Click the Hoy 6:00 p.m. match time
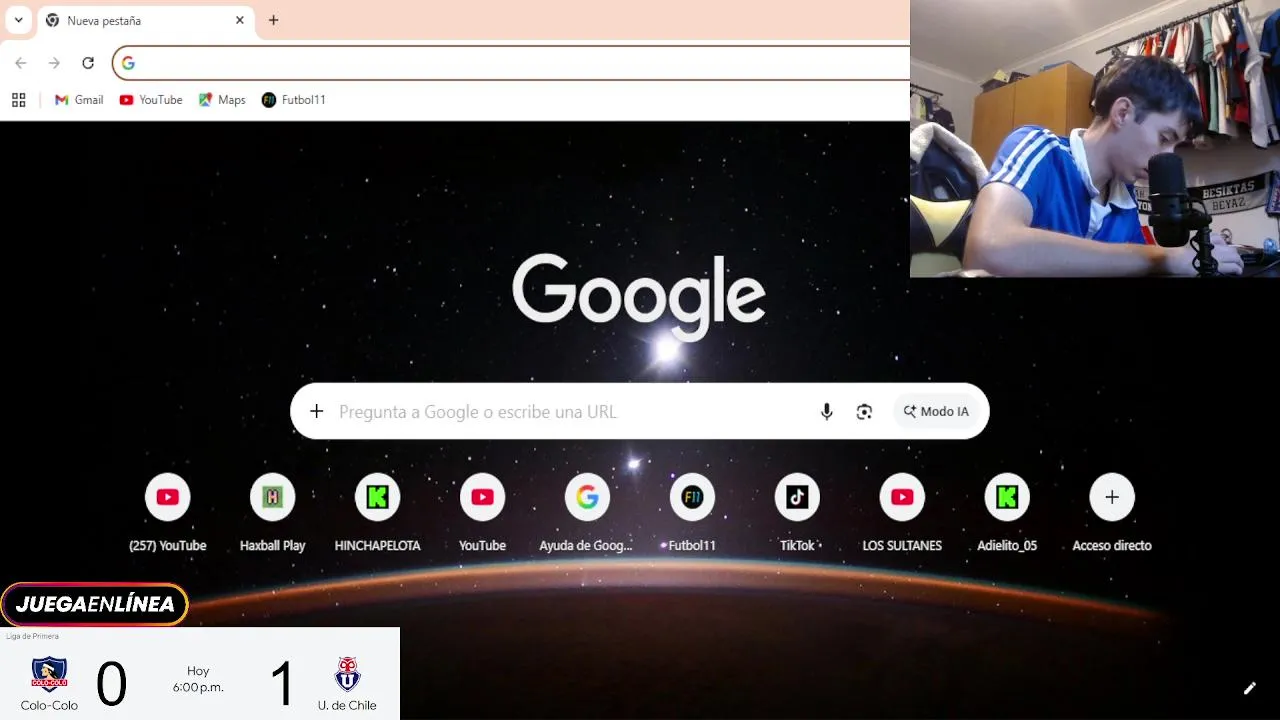The width and height of the screenshot is (1280, 720). click(198, 679)
